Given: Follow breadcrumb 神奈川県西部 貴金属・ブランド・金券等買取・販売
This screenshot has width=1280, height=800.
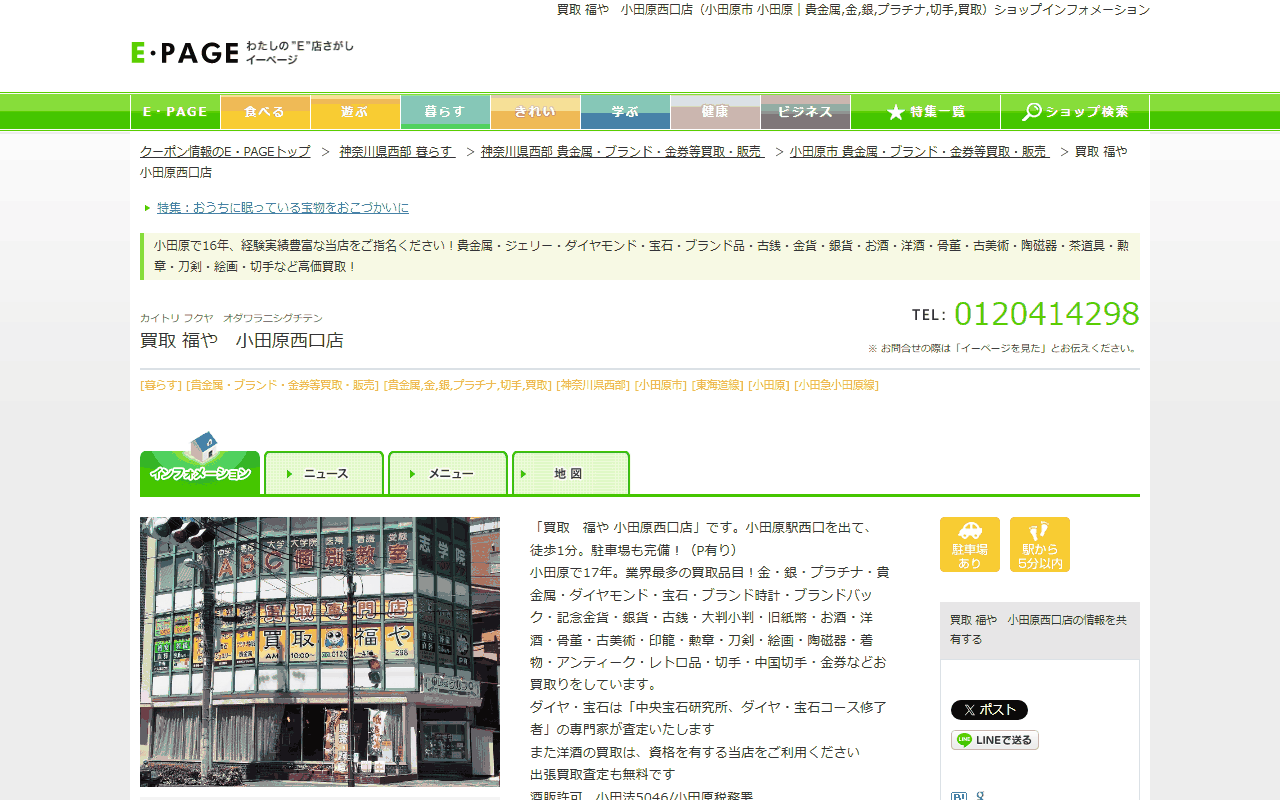Looking at the screenshot, I should tap(623, 152).
